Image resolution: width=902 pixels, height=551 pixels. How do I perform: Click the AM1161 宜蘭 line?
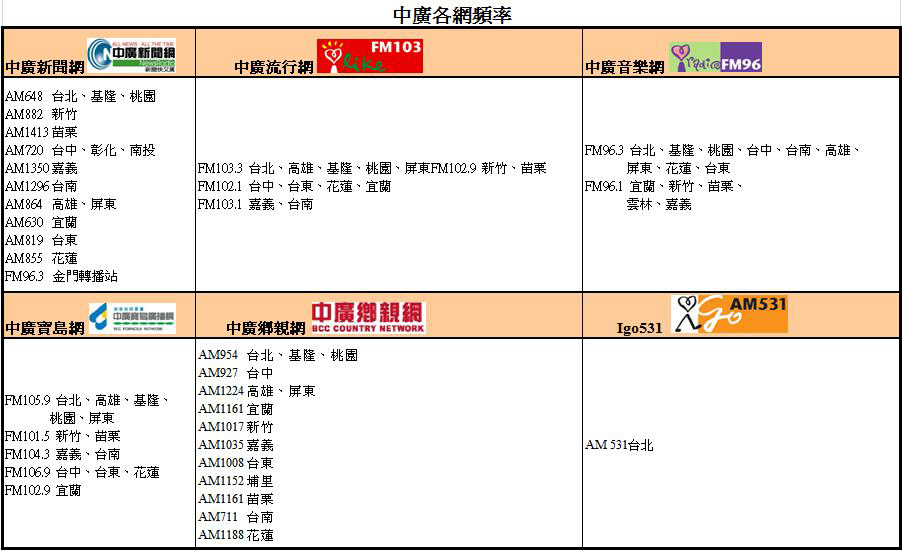click(x=236, y=409)
